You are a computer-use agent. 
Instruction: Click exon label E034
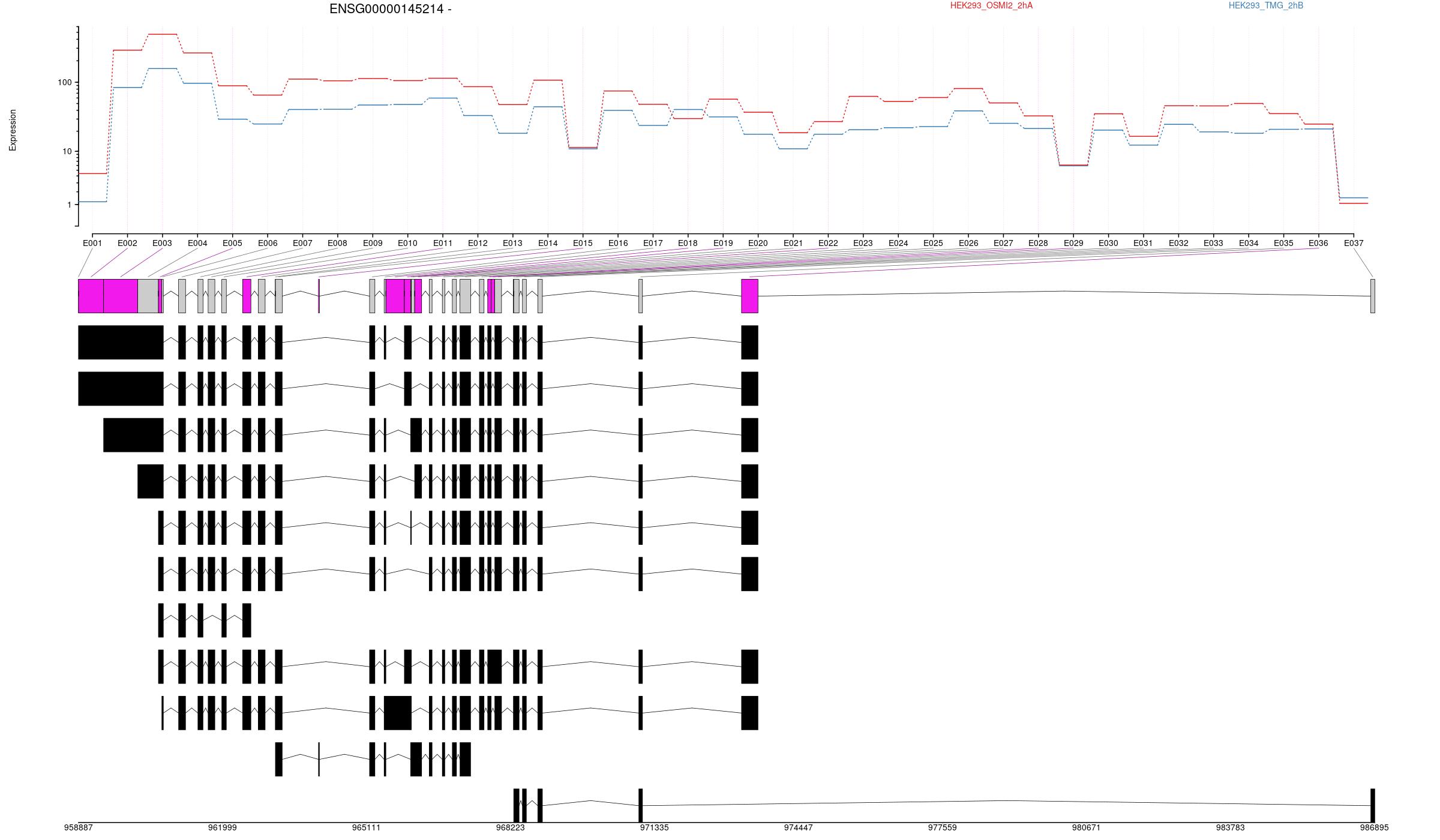[x=1249, y=244]
